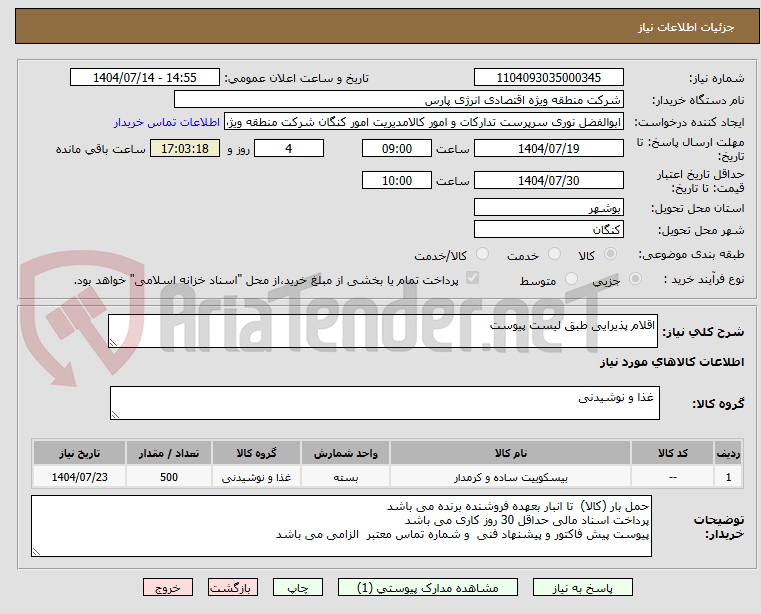This screenshot has height=614, width=761.
Task: Click the شماره نیاز field 1104093035000345
Action: 548,78
